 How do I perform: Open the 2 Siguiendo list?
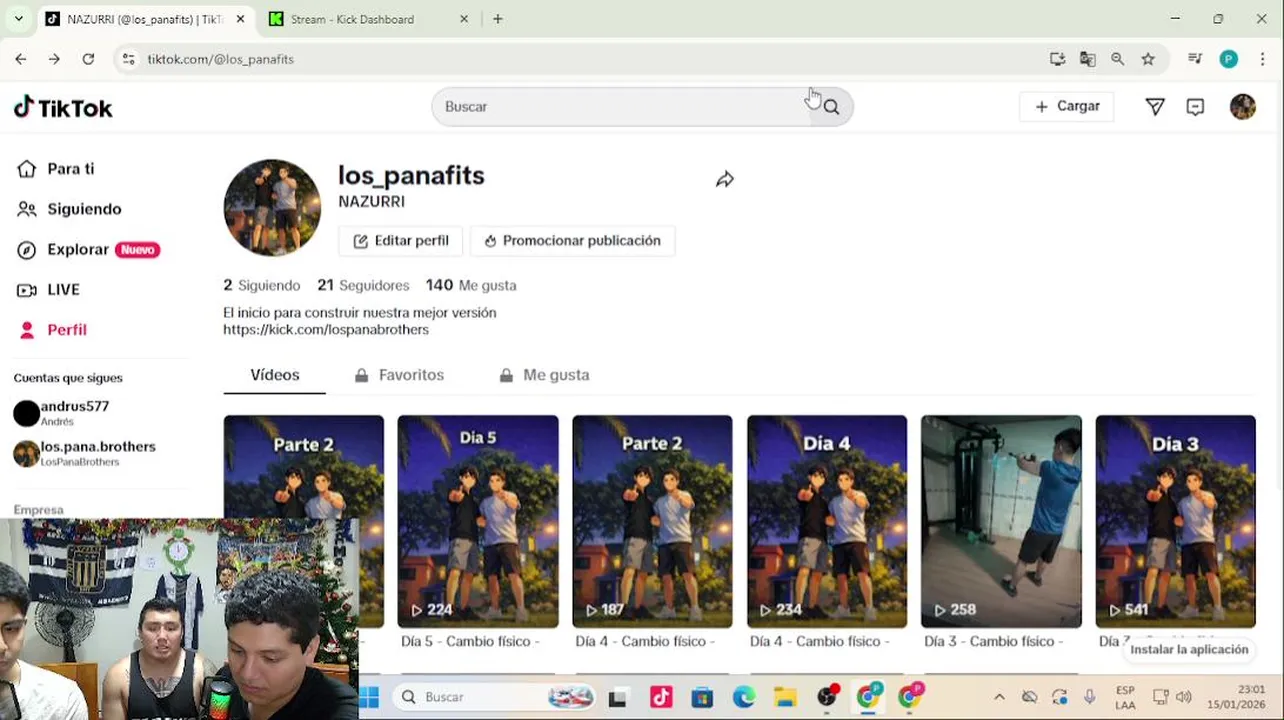coord(261,285)
